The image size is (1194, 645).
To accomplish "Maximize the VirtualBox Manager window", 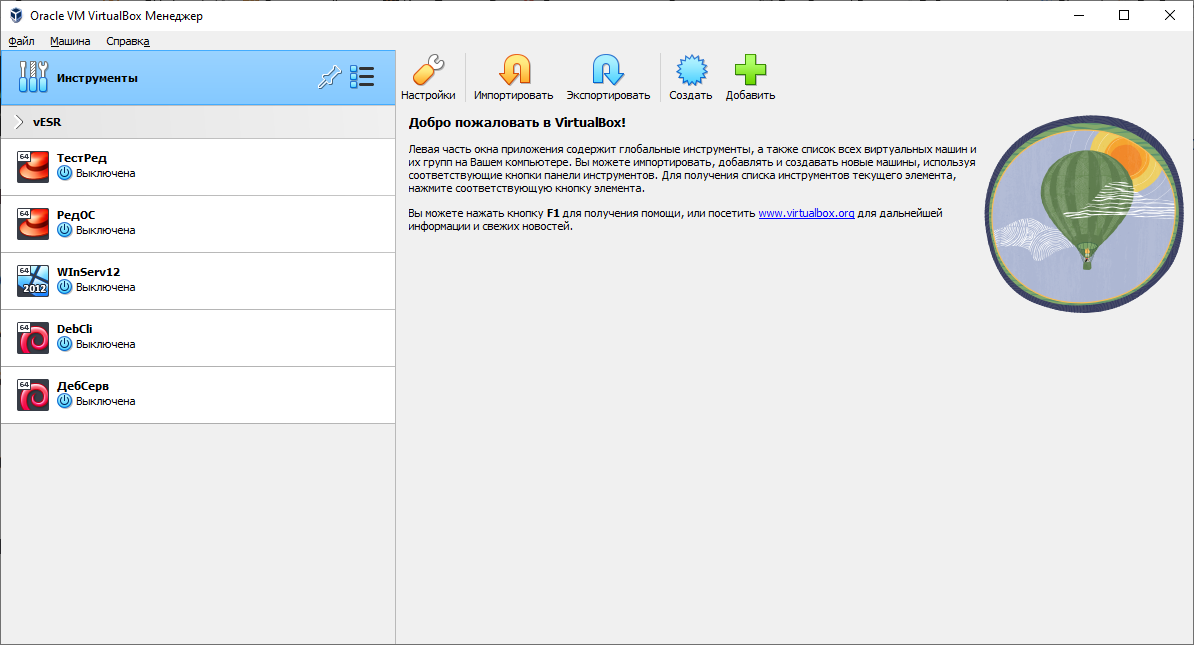I will coord(1124,15).
